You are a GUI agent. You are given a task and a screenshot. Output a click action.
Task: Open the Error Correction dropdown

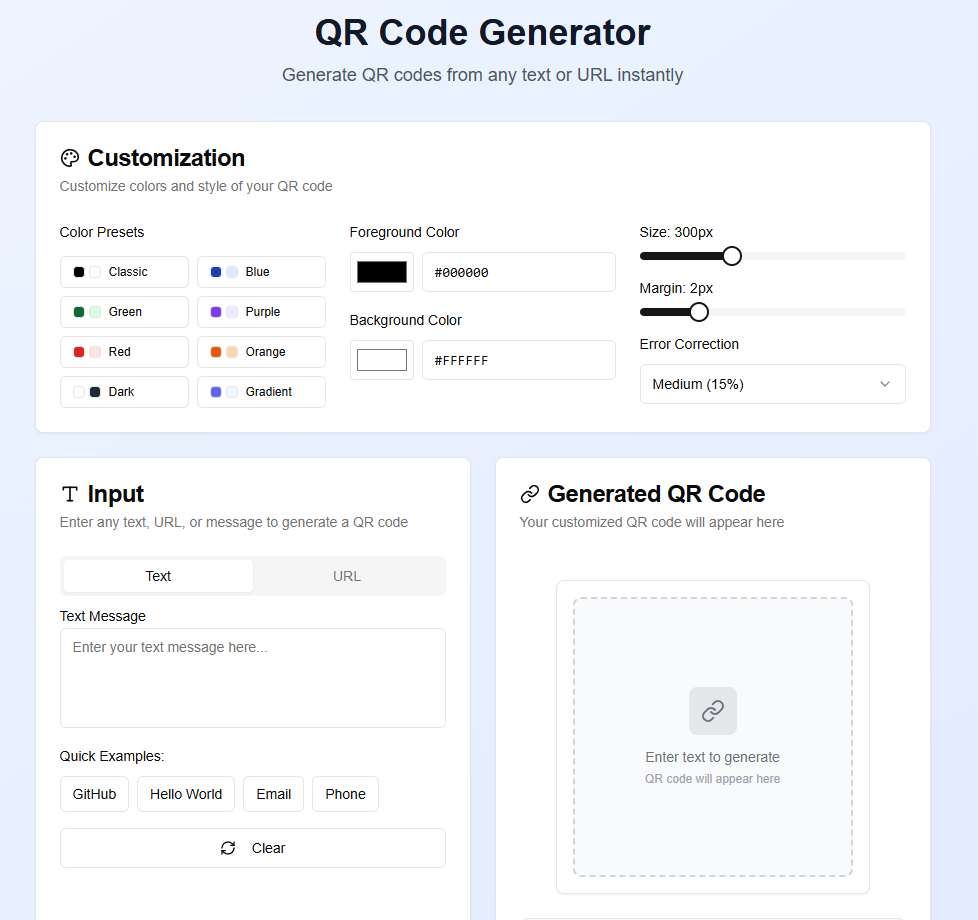click(x=772, y=384)
